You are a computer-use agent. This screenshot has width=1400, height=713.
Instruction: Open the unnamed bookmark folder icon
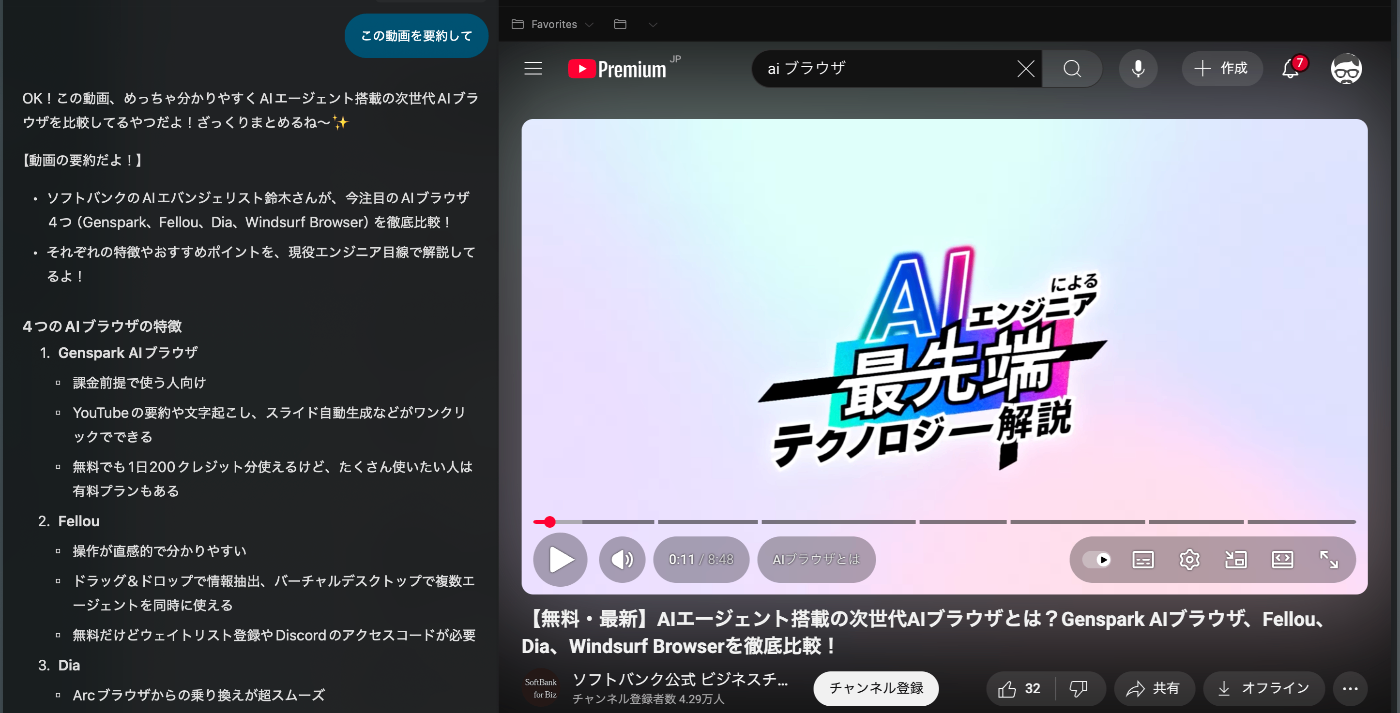coord(620,24)
